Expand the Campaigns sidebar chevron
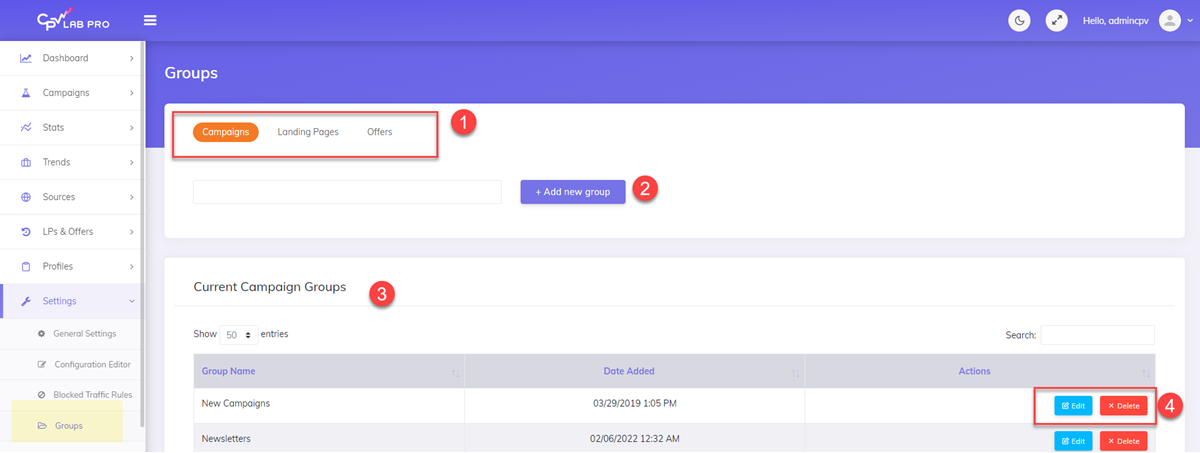Screen dimensions: 1200x453 click(132, 93)
